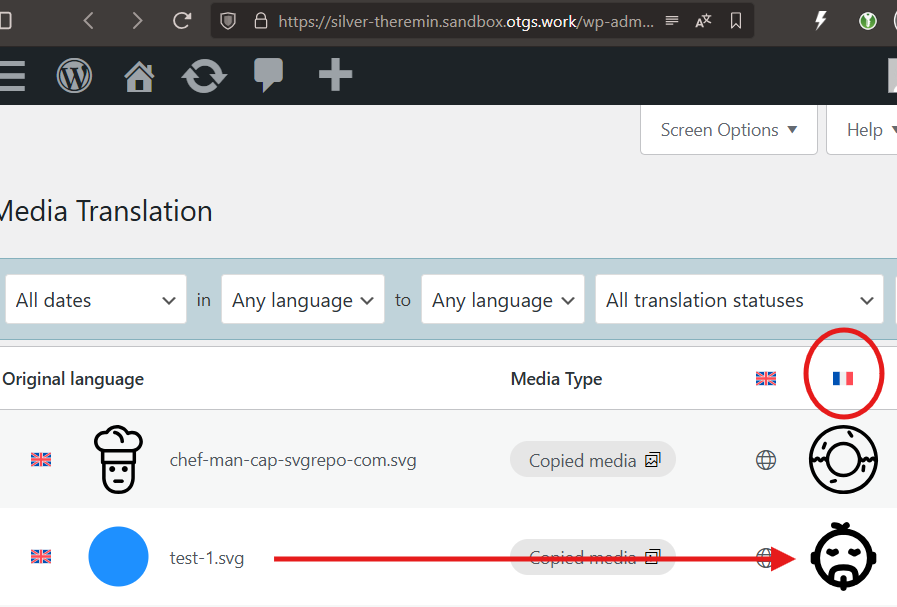
Task: Open source Any language dropdown after 'in'
Action: [302, 300]
